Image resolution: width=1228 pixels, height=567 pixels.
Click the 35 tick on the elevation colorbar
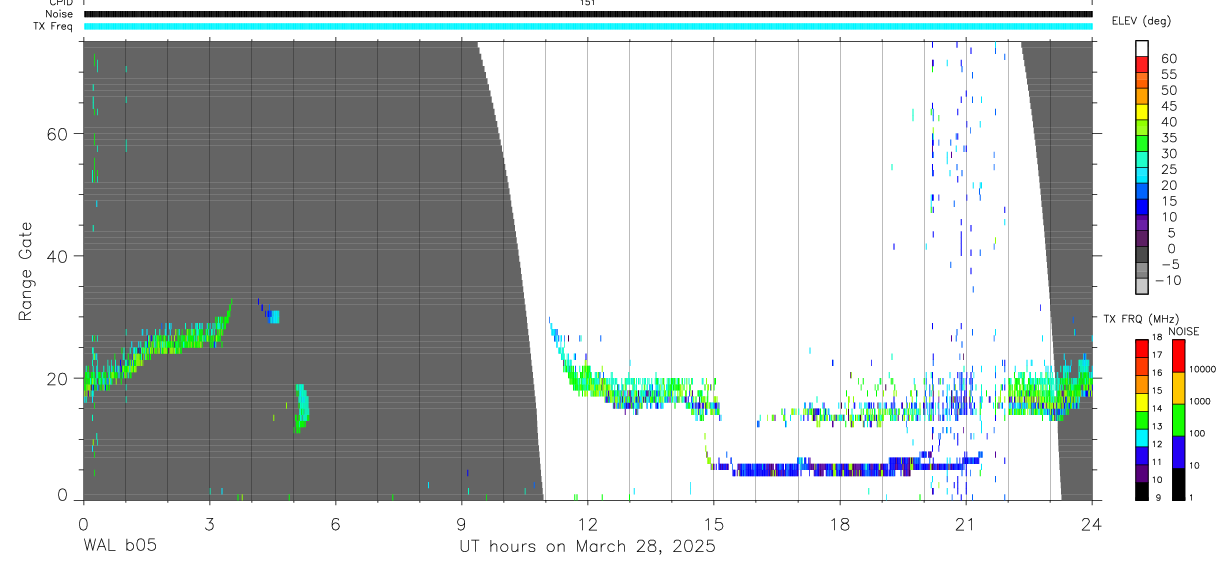click(x=1168, y=137)
